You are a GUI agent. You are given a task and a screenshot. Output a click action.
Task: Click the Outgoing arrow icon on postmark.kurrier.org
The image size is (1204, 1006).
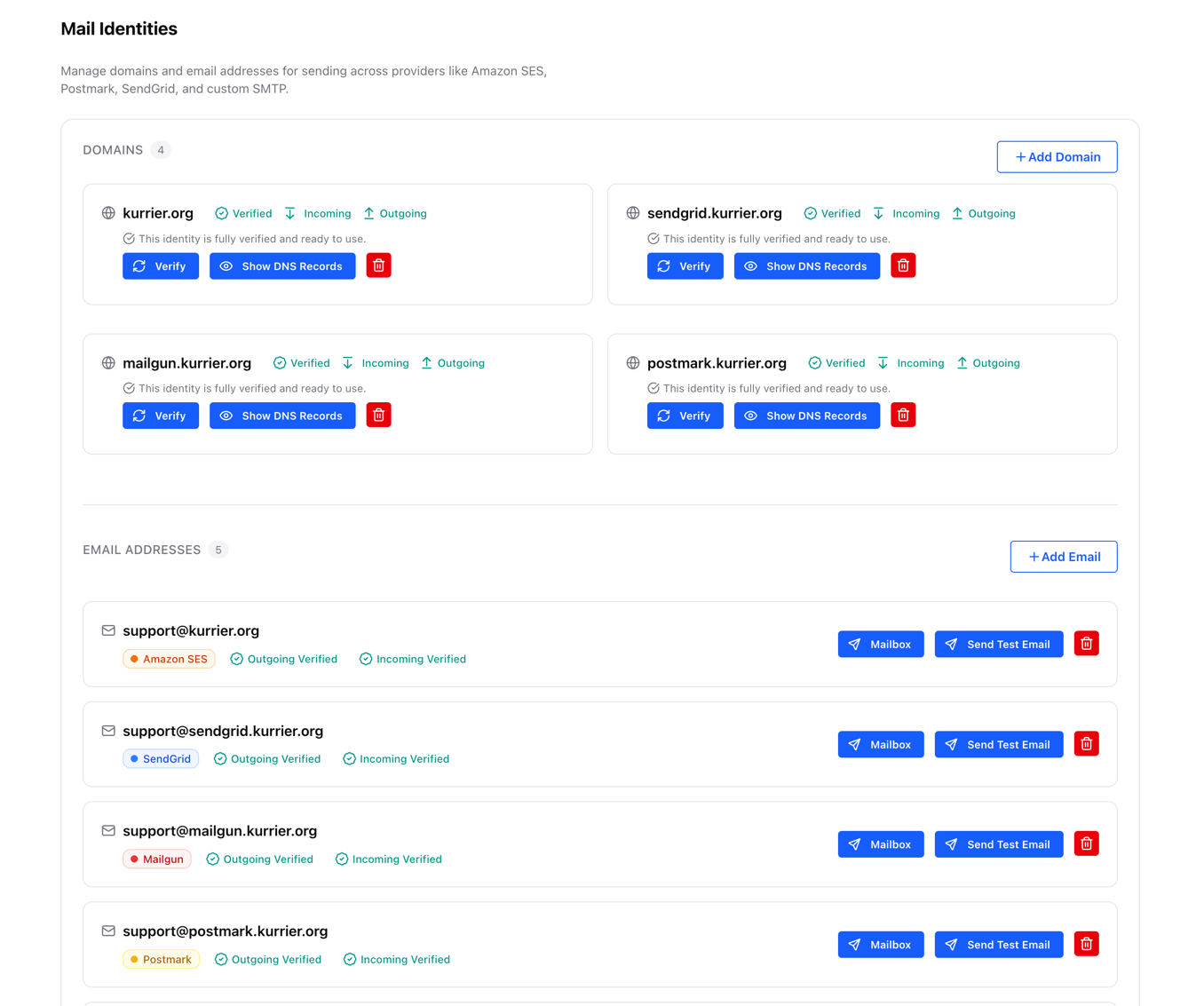[x=962, y=362]
